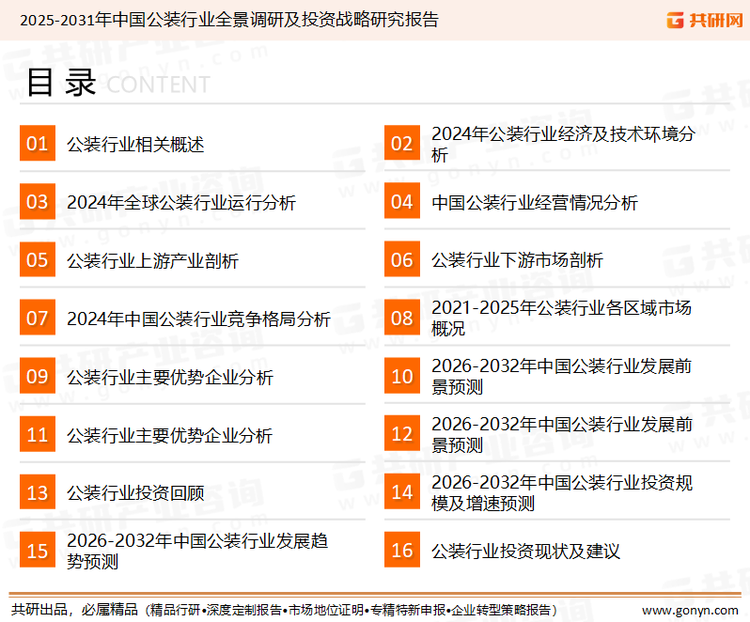Click the orange 07 number box
This screenshot has width=750, height=622.
[37, 318]
